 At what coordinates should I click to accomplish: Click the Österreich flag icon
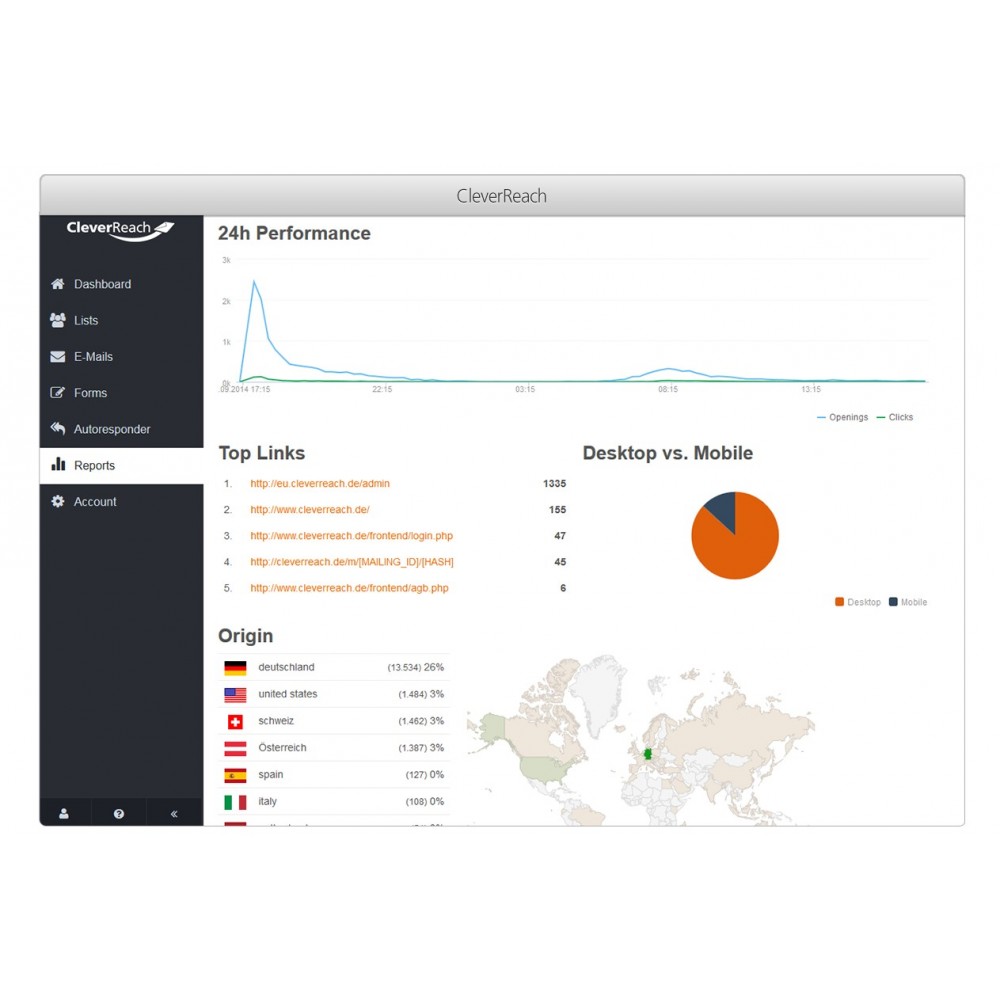[235, 748]
